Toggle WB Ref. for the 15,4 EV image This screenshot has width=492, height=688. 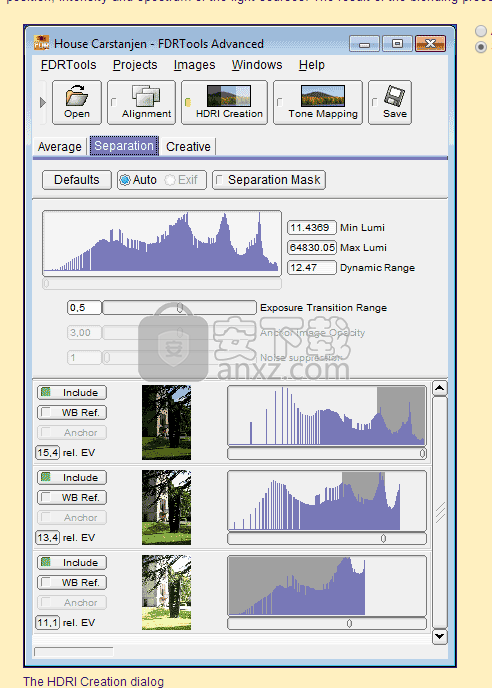72,412
